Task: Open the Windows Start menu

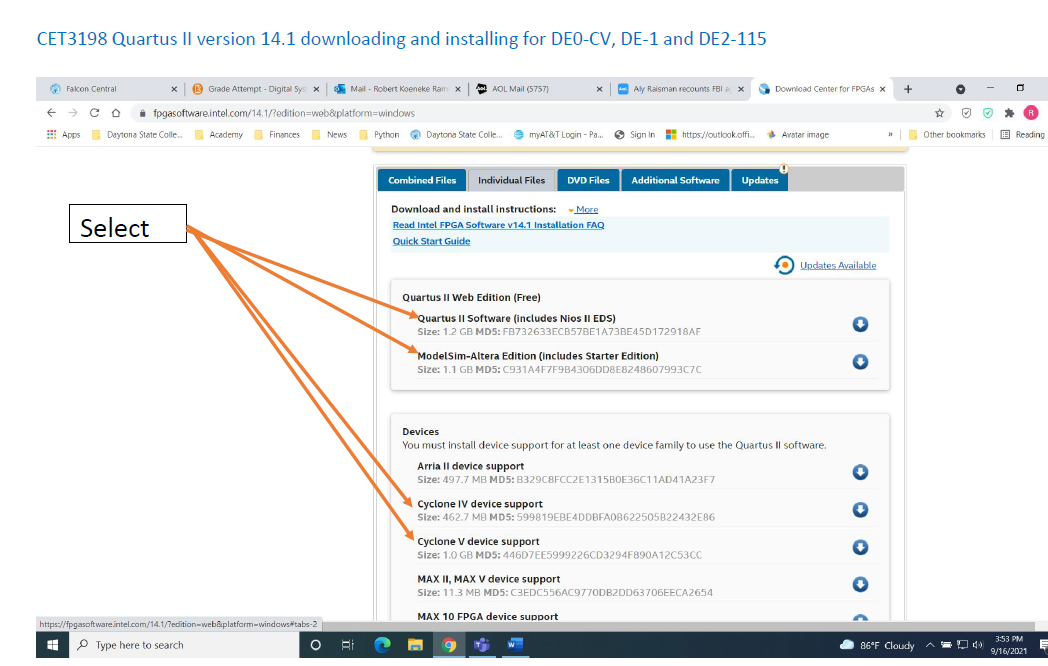Action: 52,645
